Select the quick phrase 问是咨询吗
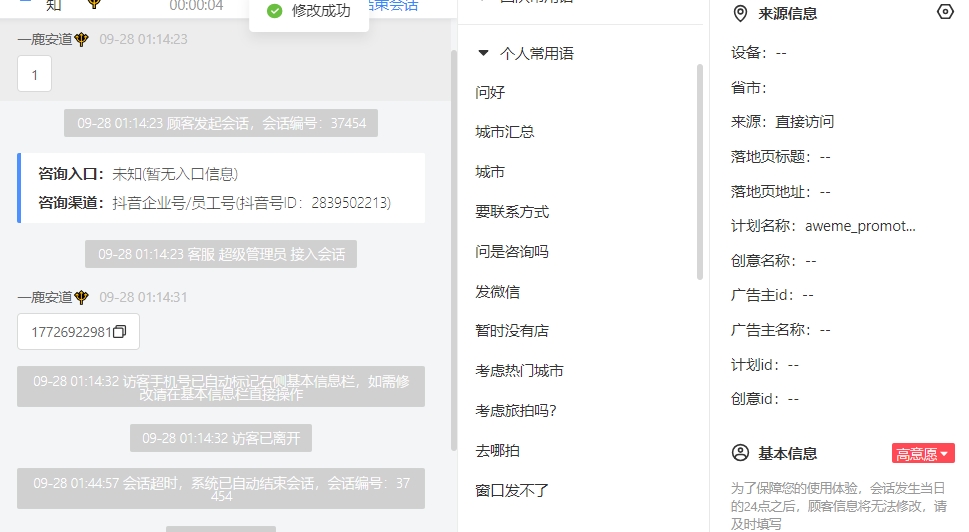The height and width of the screenshot is (532, 969). coord(512,251)
